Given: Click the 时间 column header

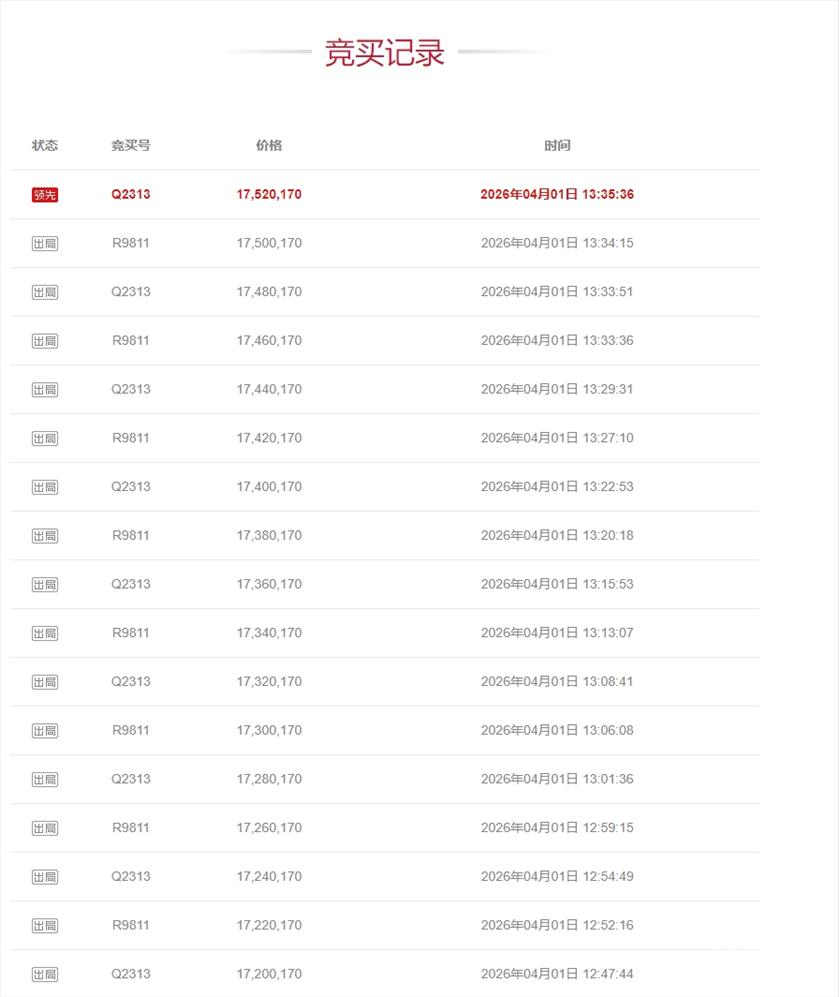Looking at the screenshot, I should coord(557,146).
